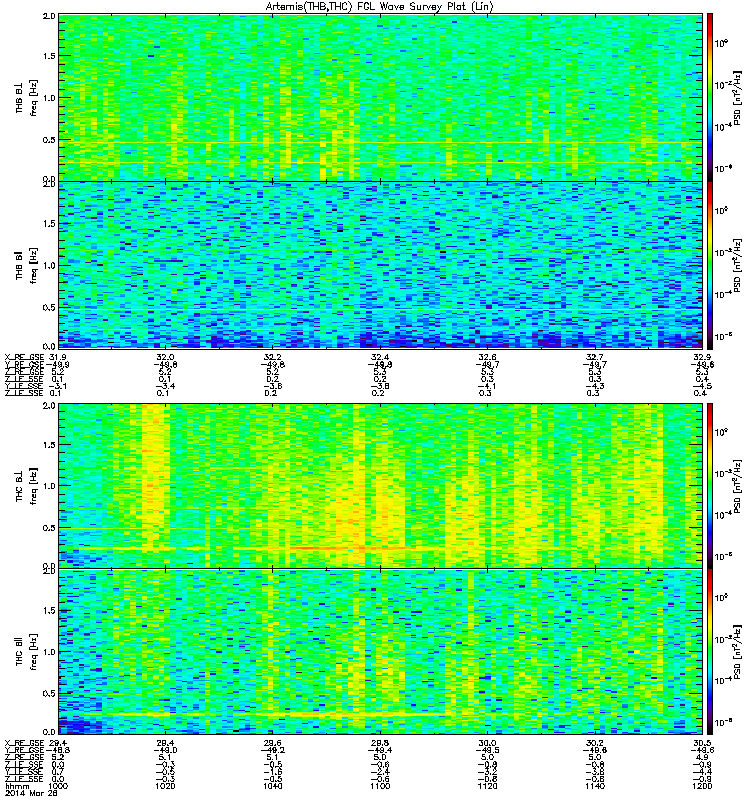Click the '30.2' X_RE_GSE position value
The width and height of the screenshot is (750, 800).
pos(595,742)
